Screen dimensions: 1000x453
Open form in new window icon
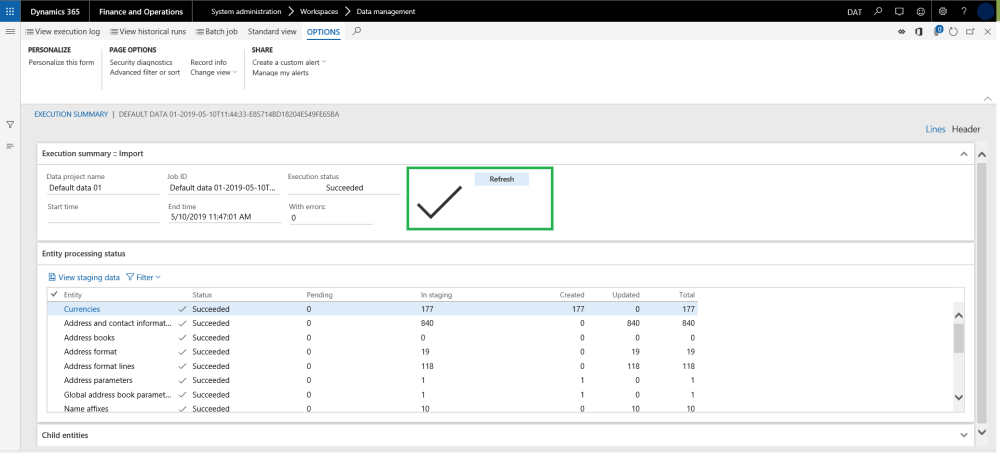[970, 32]
